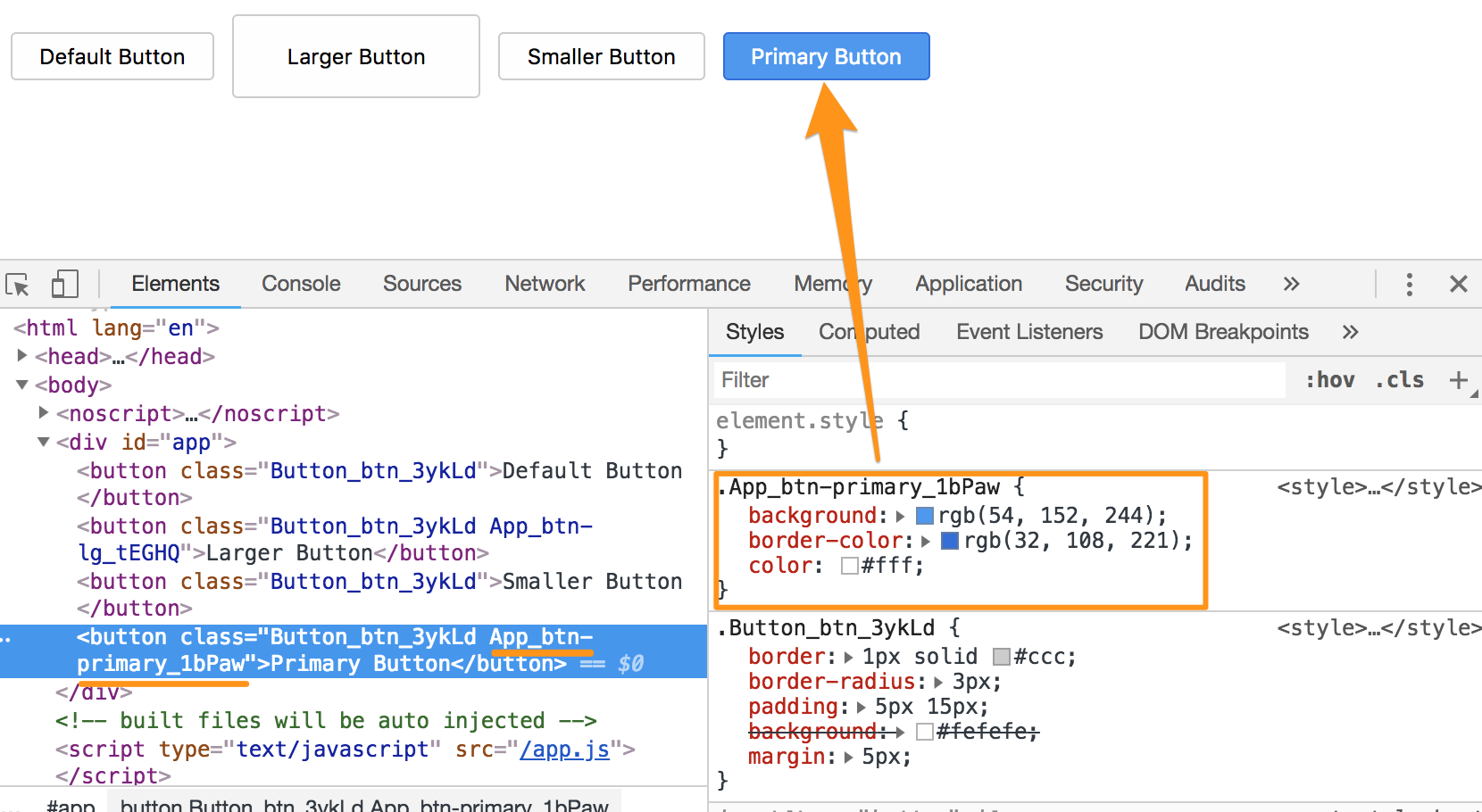Screen dimensions: 1482x812
Task: Open the DOM Breakpoints sub-tab
Action: (1223, 332)
